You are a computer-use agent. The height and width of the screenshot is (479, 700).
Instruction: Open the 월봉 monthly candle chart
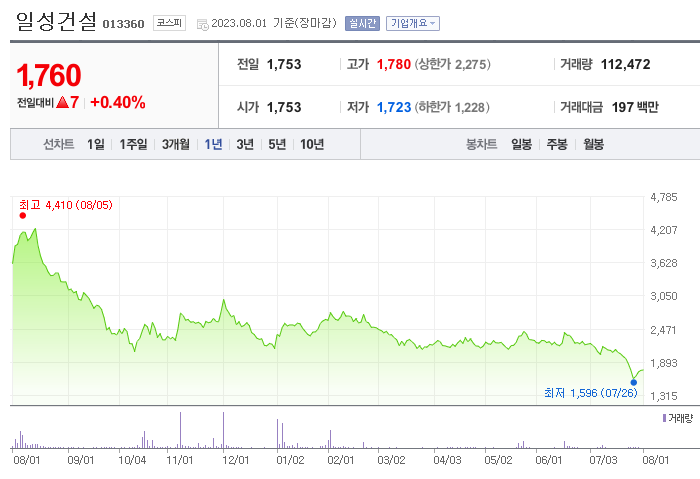[593, 144]
